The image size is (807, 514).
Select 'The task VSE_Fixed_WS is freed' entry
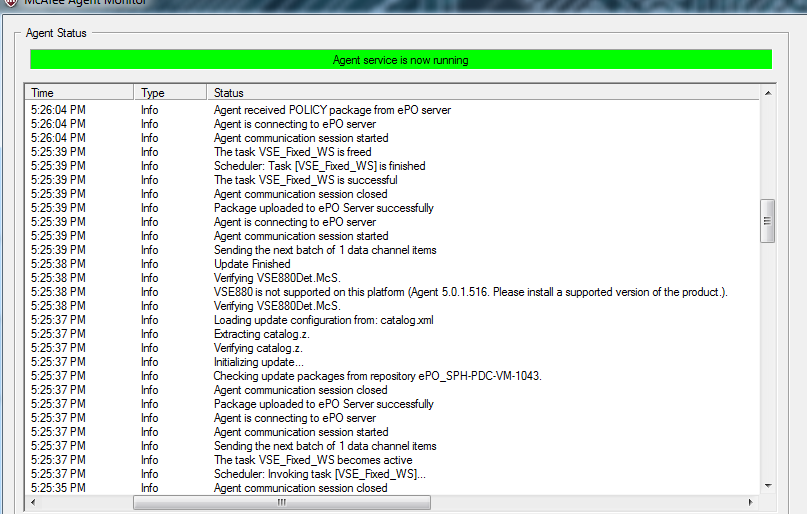tap(292, 152)
